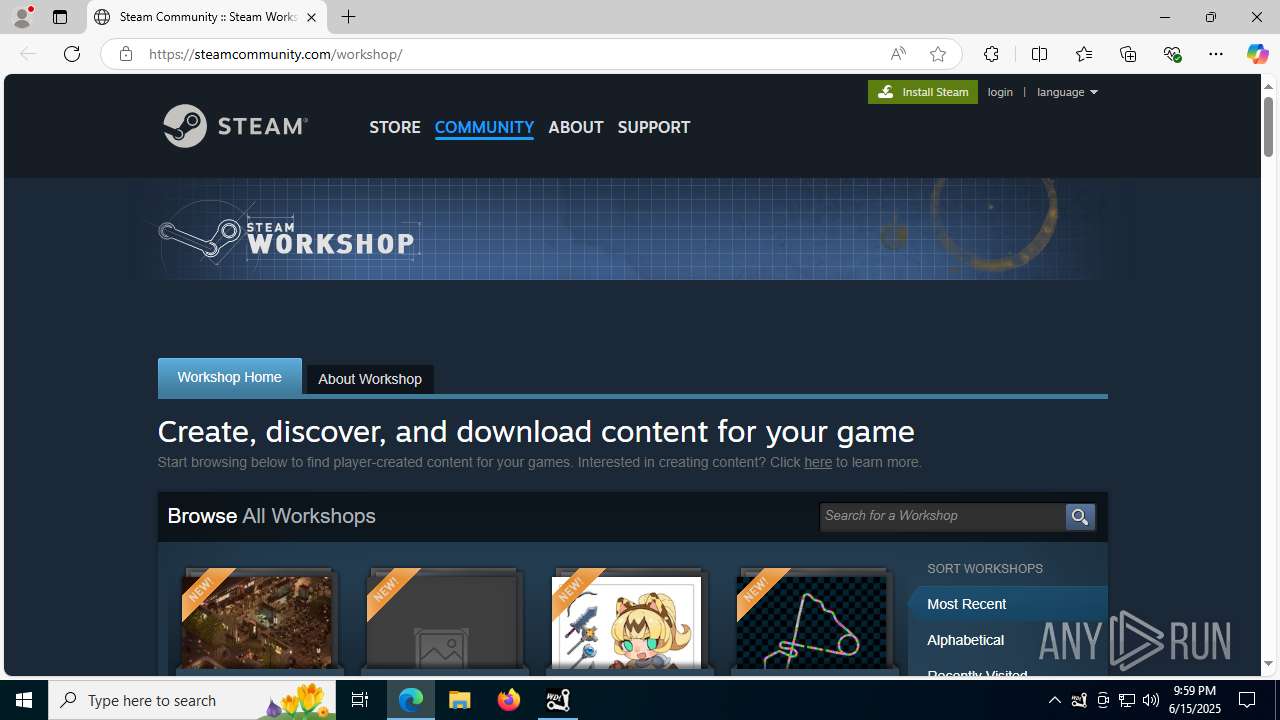1280x720 pixels.
Task: Open browser Collections
Action: (1128, 54)
